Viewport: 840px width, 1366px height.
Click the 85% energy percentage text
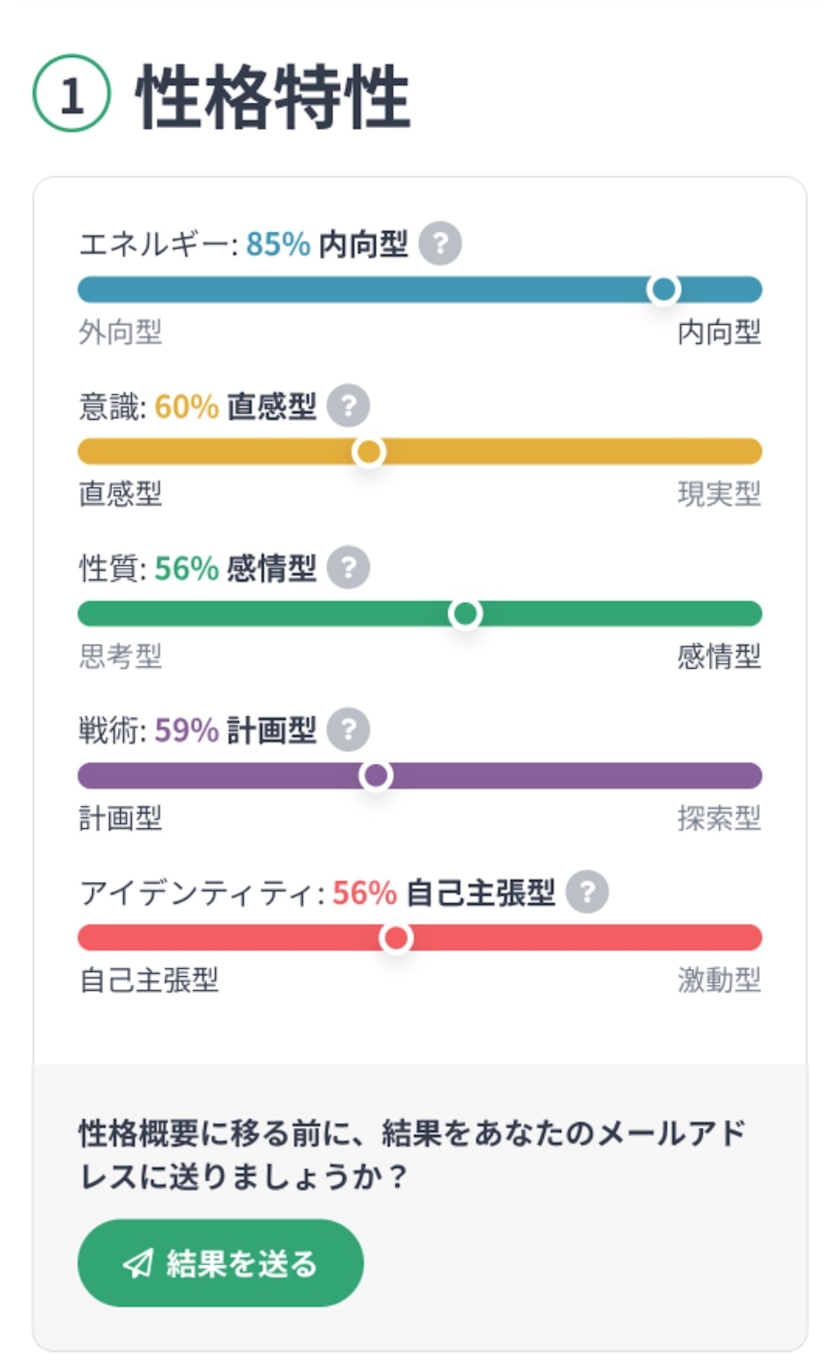click(278, 245)
